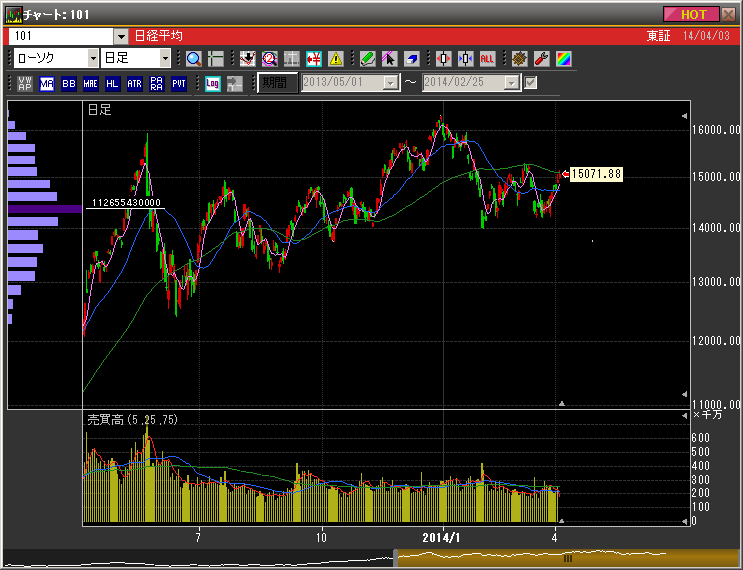Click the yellow warning triangle icon
Image resolution: width=743 pixels, height=570 pixels.
[335, 59]
